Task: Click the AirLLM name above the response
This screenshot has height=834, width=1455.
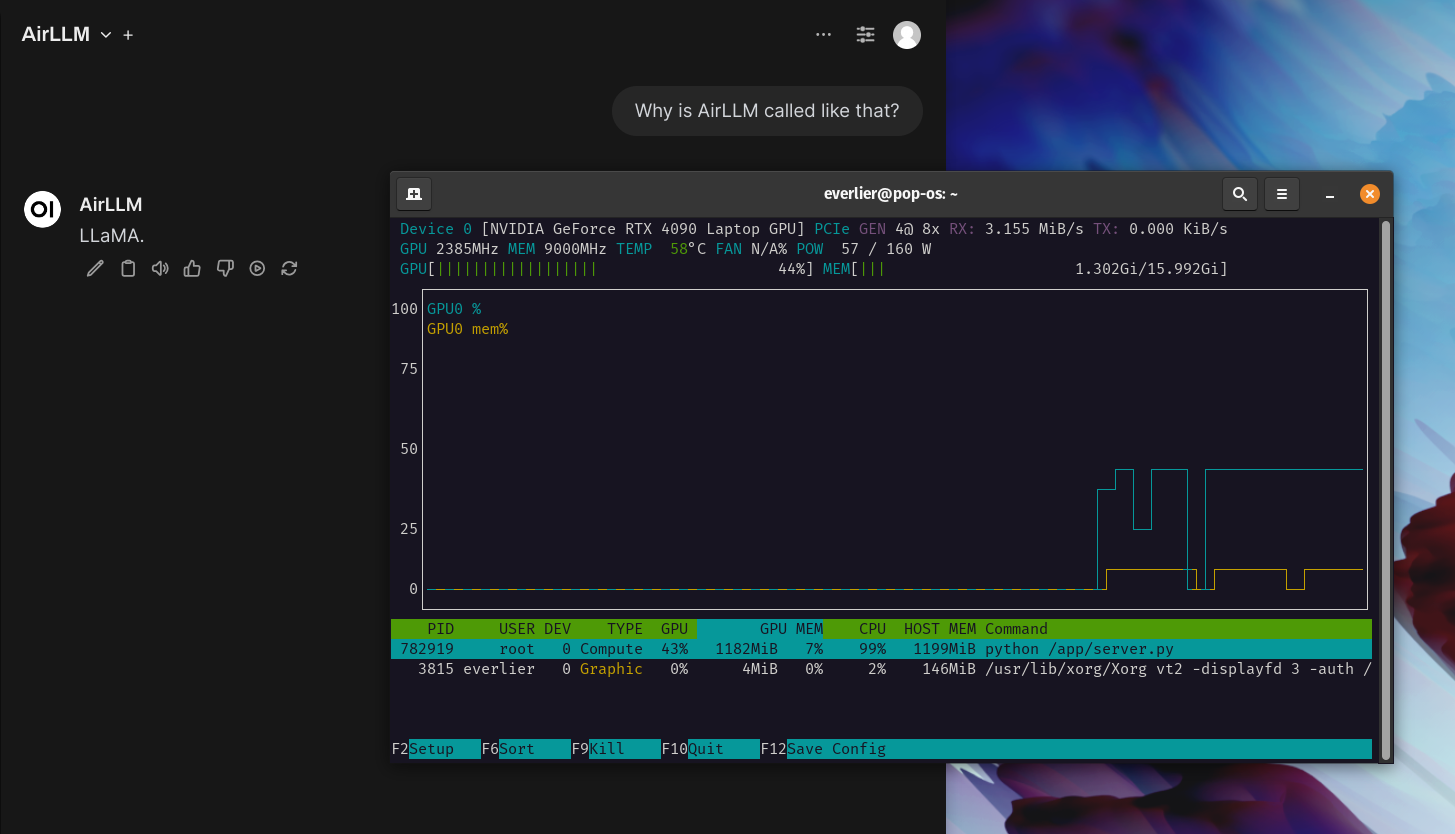Action: (x=111, y=204)
